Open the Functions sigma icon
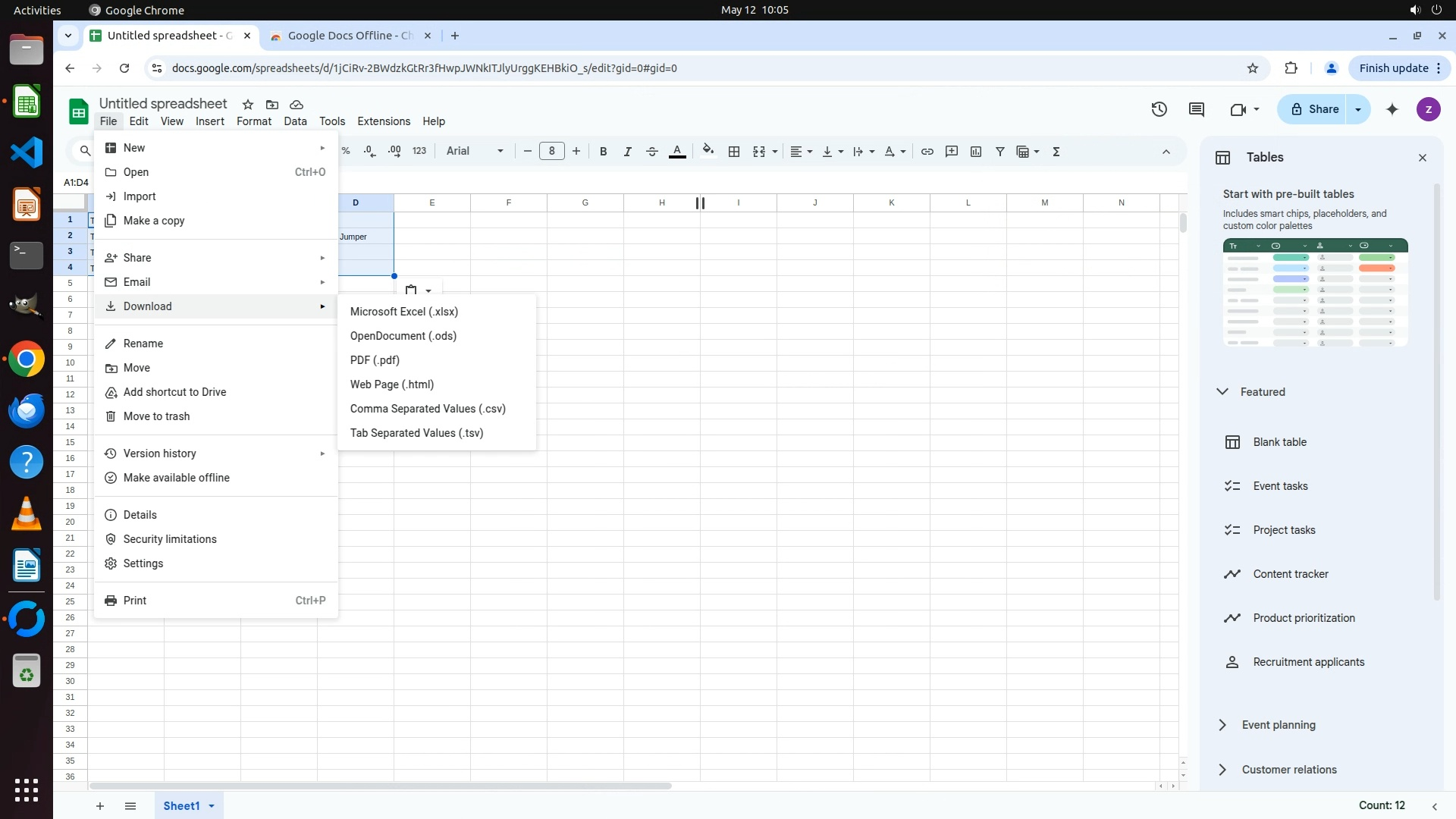Viewport: 1456px width, 819px height. (x=1056, y=152)
